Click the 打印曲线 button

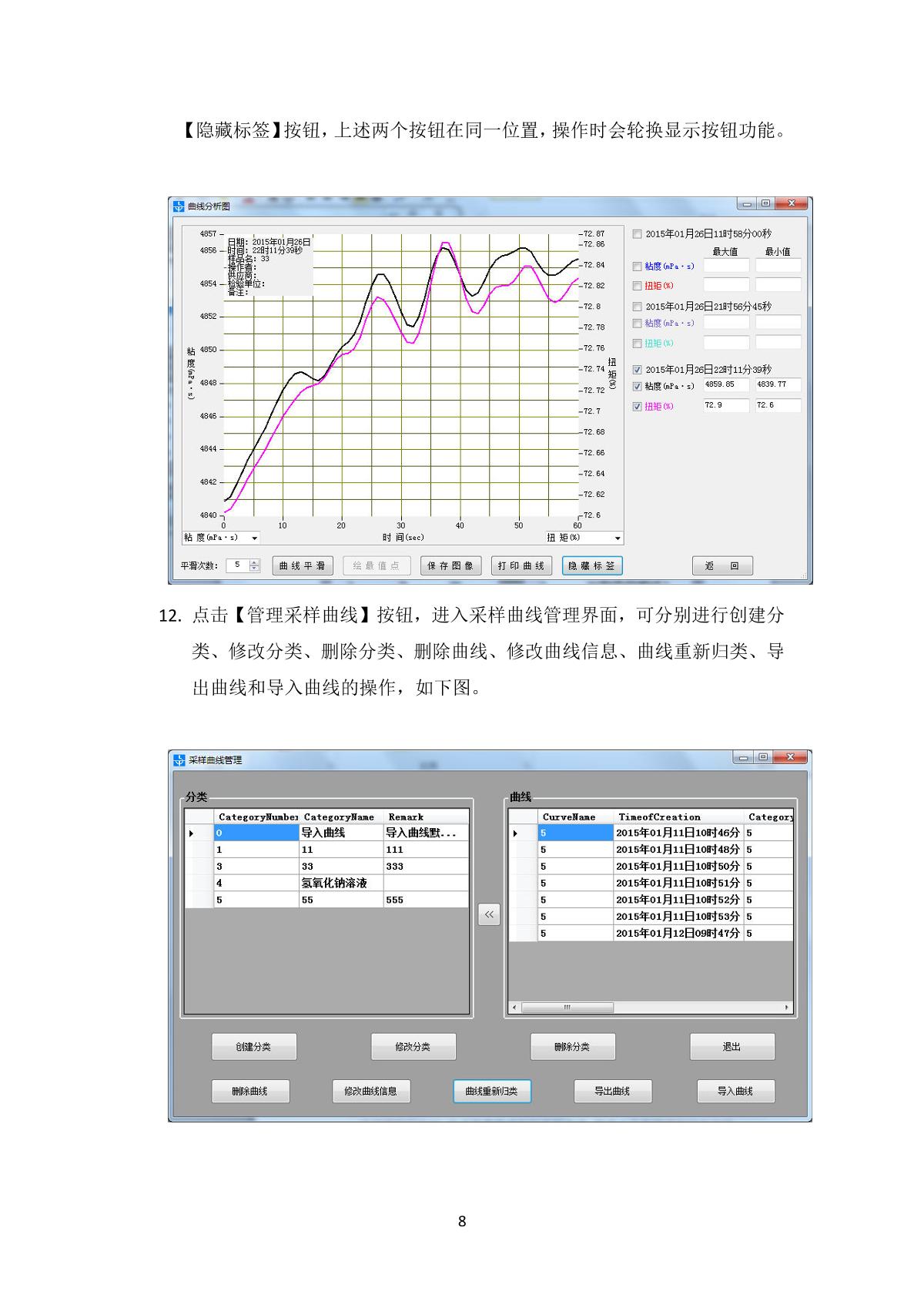coord(521,565)
